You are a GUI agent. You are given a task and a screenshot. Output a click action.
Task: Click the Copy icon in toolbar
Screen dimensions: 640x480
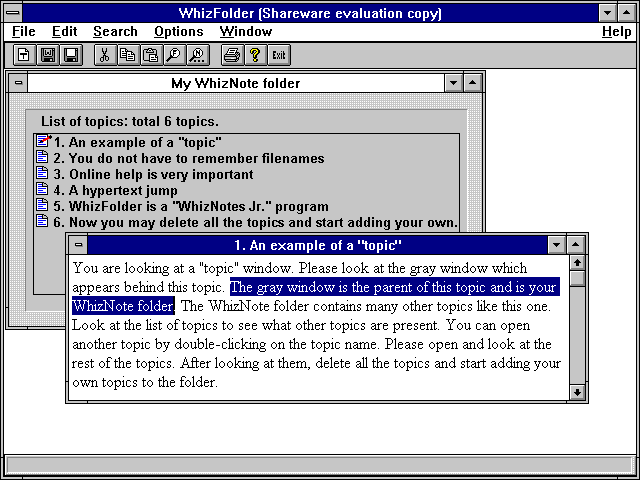click(x=127, y=55)
